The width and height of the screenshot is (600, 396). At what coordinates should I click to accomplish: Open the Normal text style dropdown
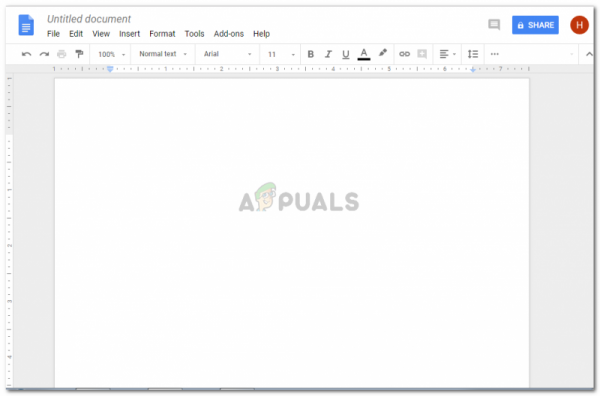pos(163,54)
